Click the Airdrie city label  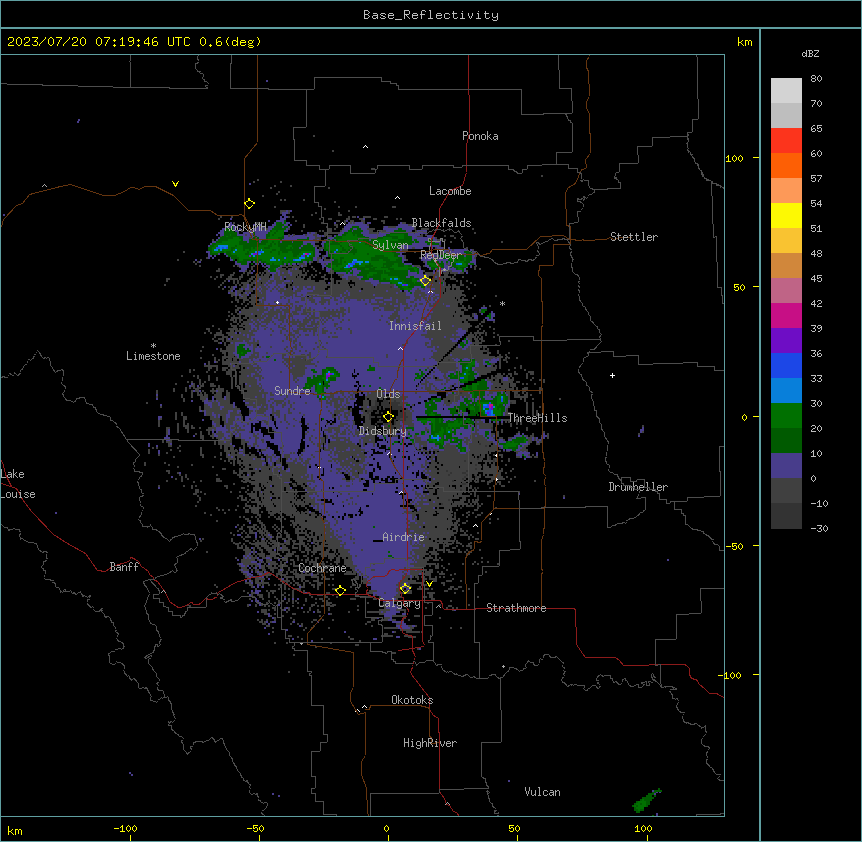(403, 537)
